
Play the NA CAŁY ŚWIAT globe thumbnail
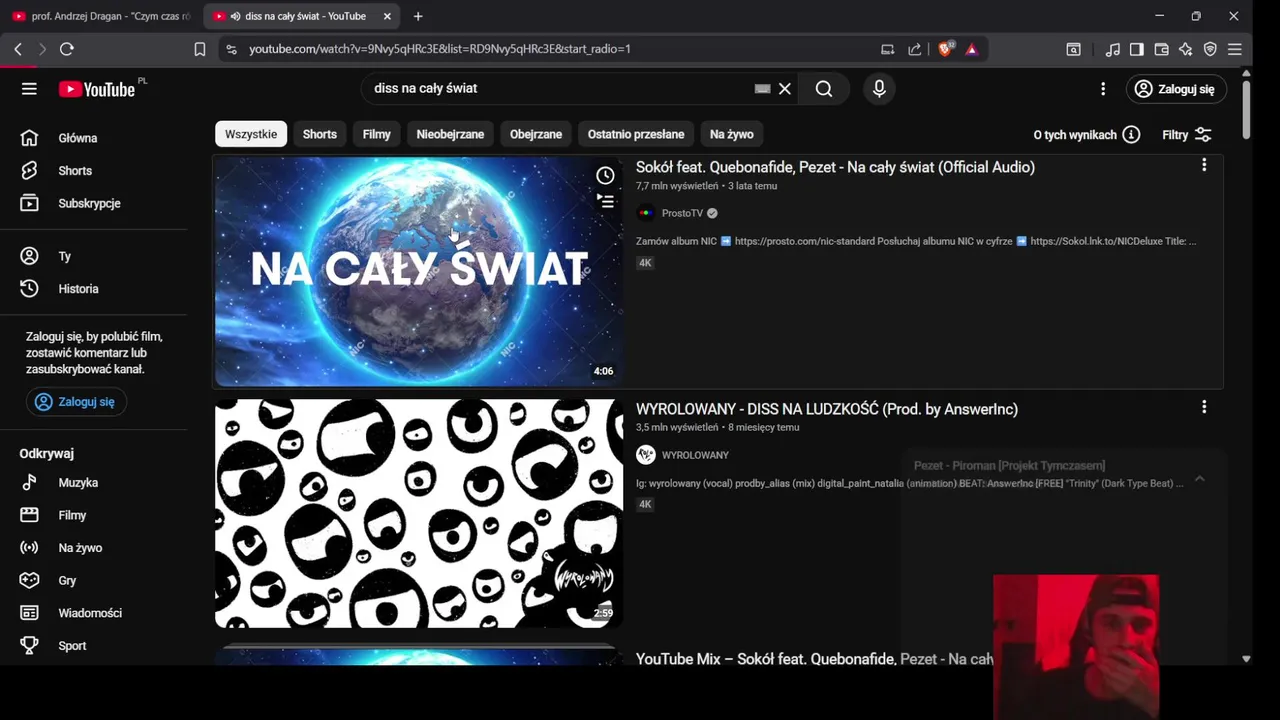click(419, 271)
